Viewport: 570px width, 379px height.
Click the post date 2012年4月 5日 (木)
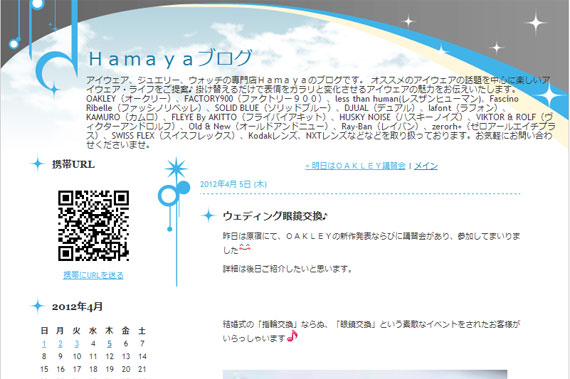click(233, 184)
